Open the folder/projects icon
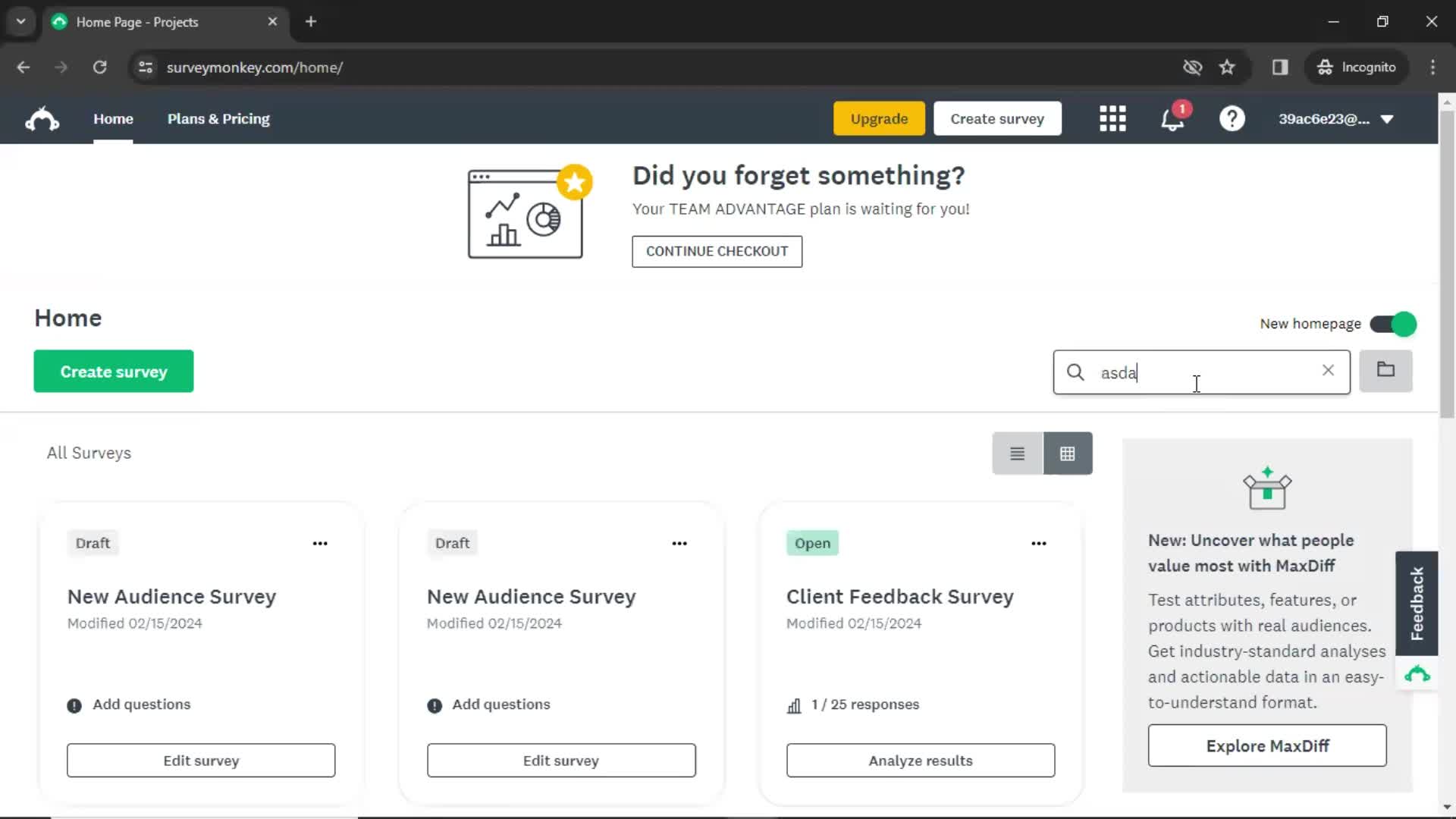Screen dimensions: 1456x819 tap(1387, 370)
